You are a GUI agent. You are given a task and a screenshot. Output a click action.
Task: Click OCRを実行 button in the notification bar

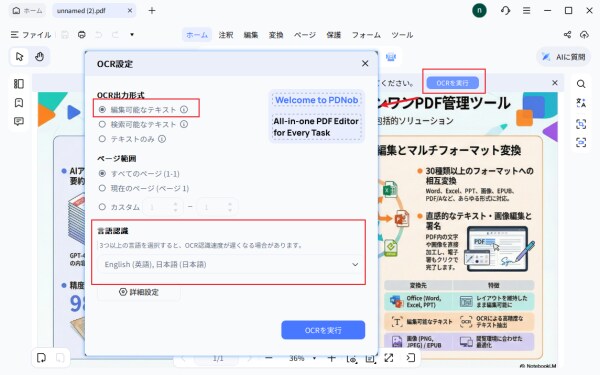pos(452,83)
